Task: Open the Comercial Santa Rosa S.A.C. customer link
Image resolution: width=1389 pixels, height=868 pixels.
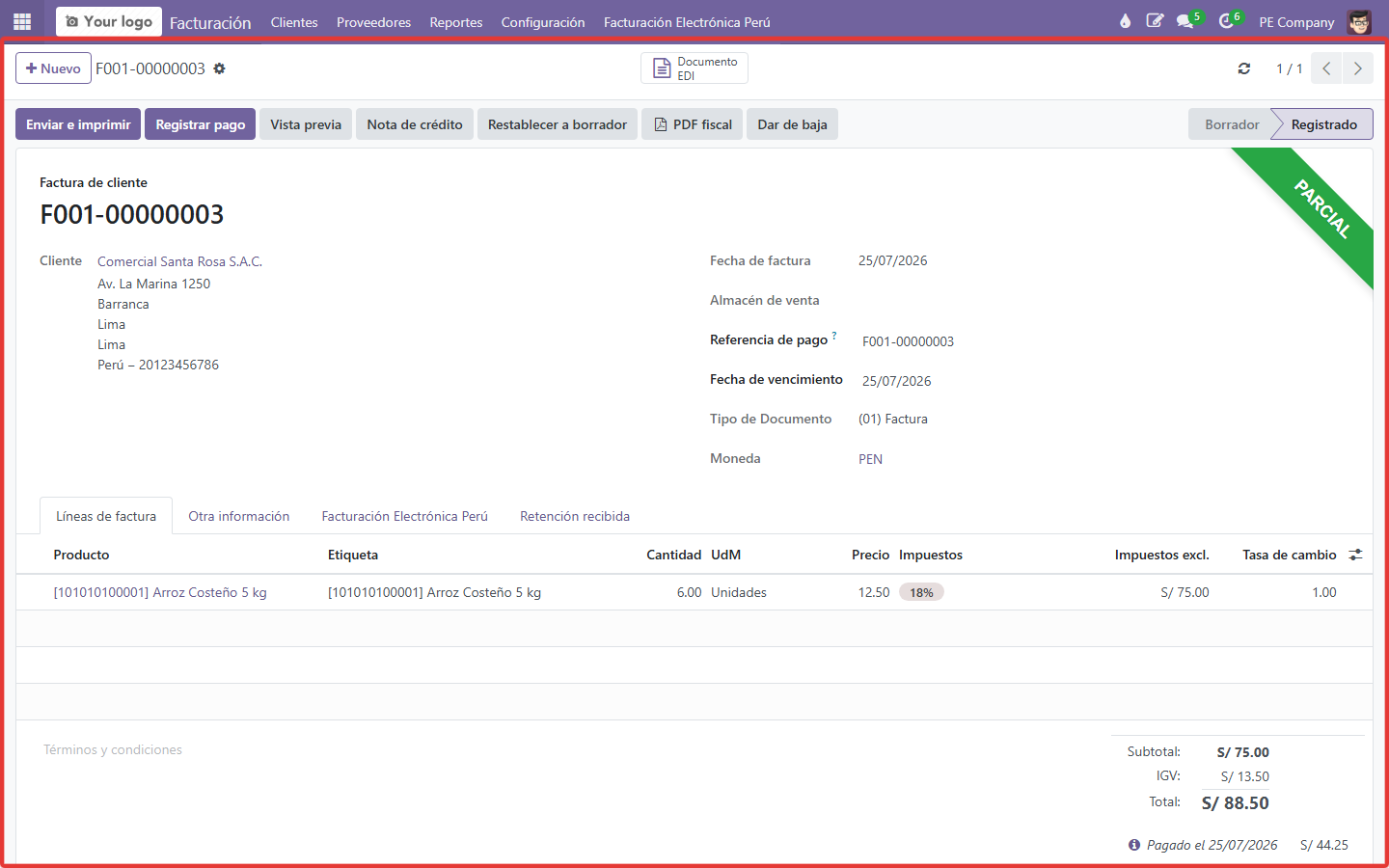Action: point(179,261)
